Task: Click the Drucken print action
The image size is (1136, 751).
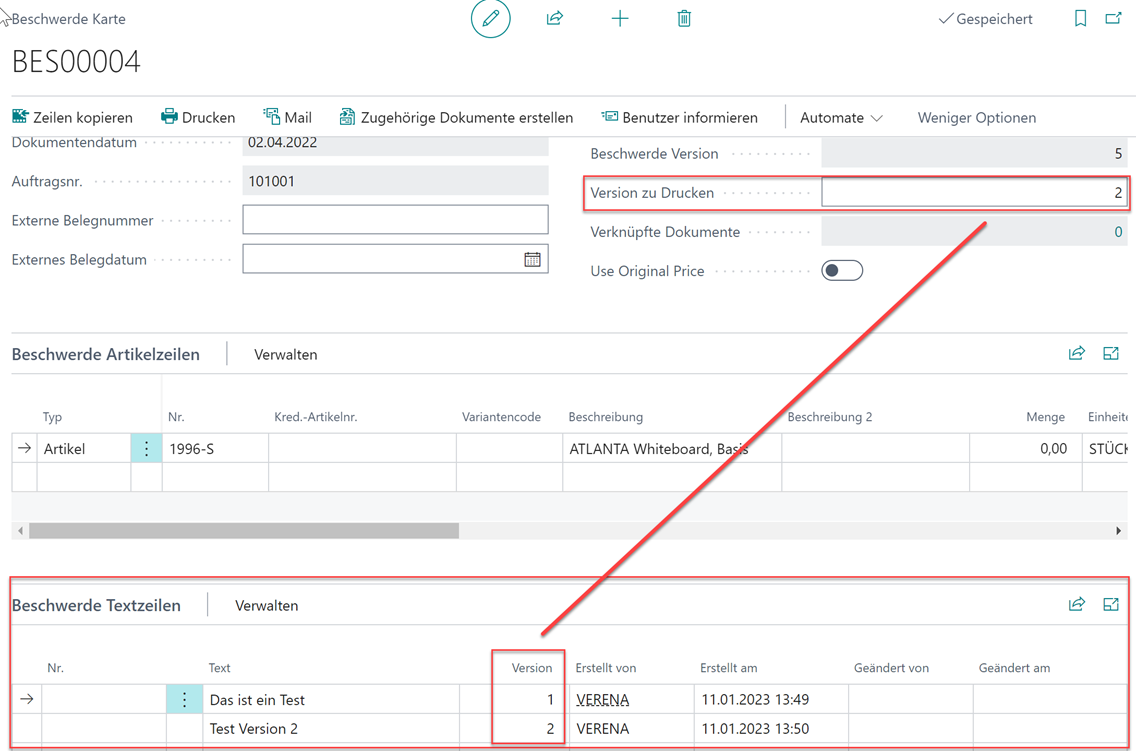Action: click(x=198, y=117)
